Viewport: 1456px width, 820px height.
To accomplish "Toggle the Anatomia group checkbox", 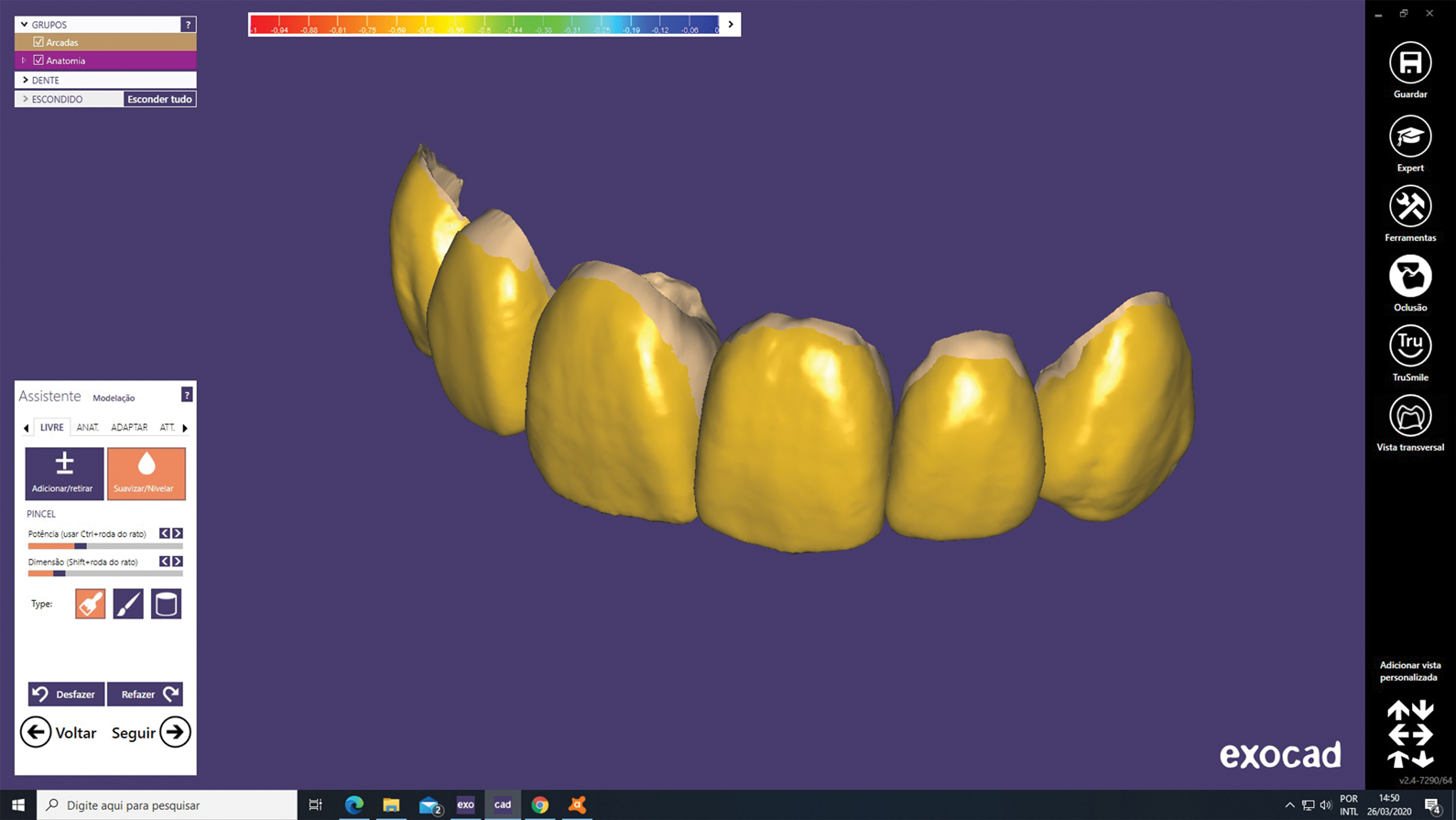I will pos(38,60).
